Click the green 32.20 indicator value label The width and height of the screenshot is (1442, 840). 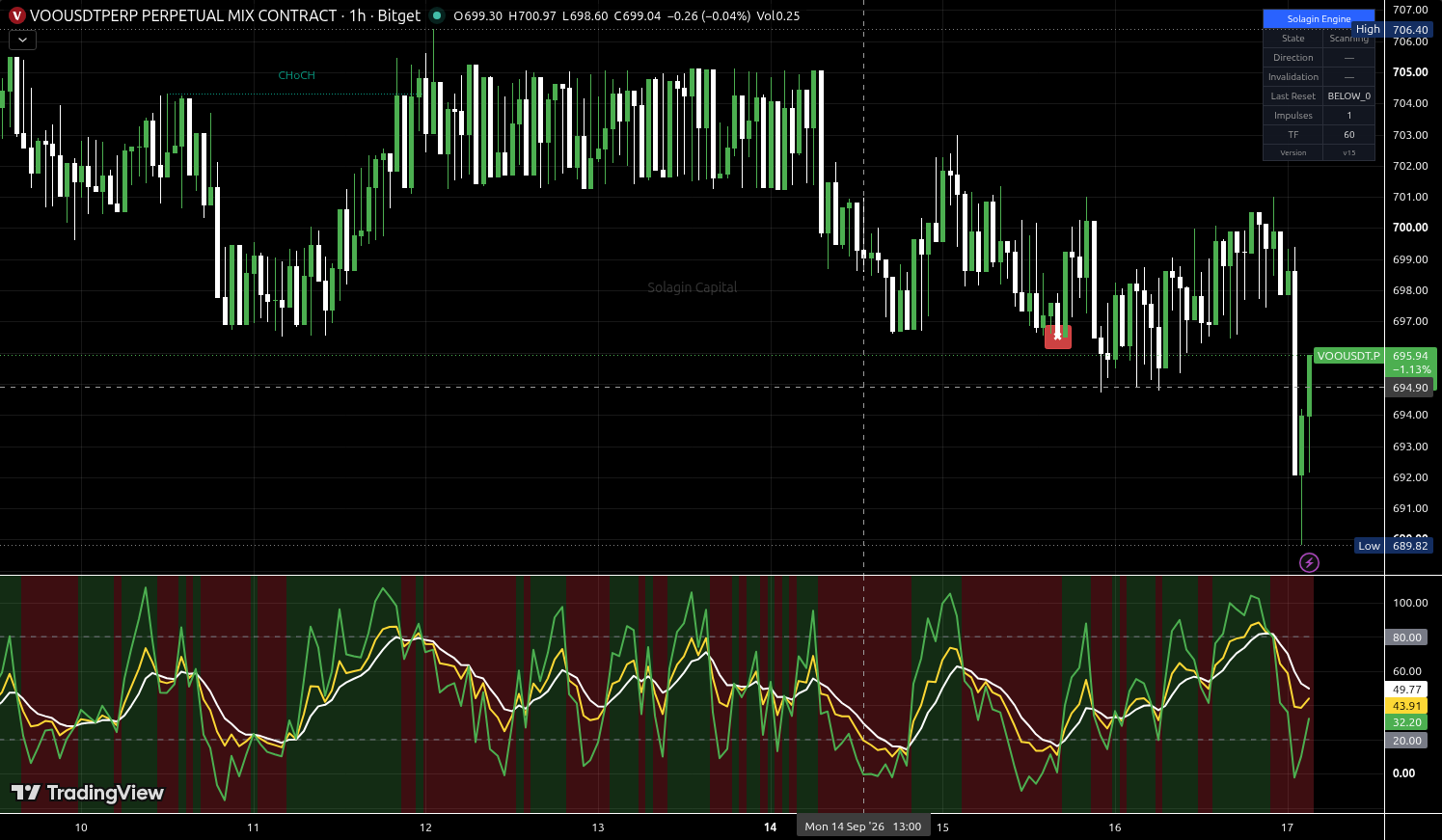(1407, 722)
